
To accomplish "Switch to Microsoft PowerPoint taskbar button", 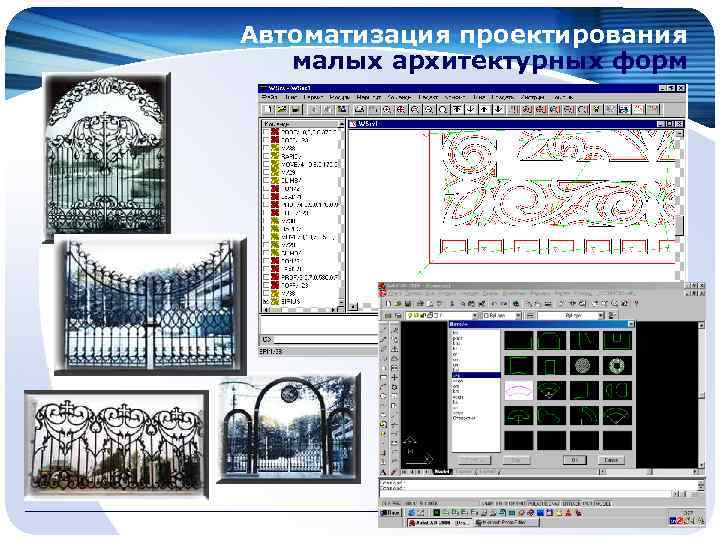I will [506, 523].
